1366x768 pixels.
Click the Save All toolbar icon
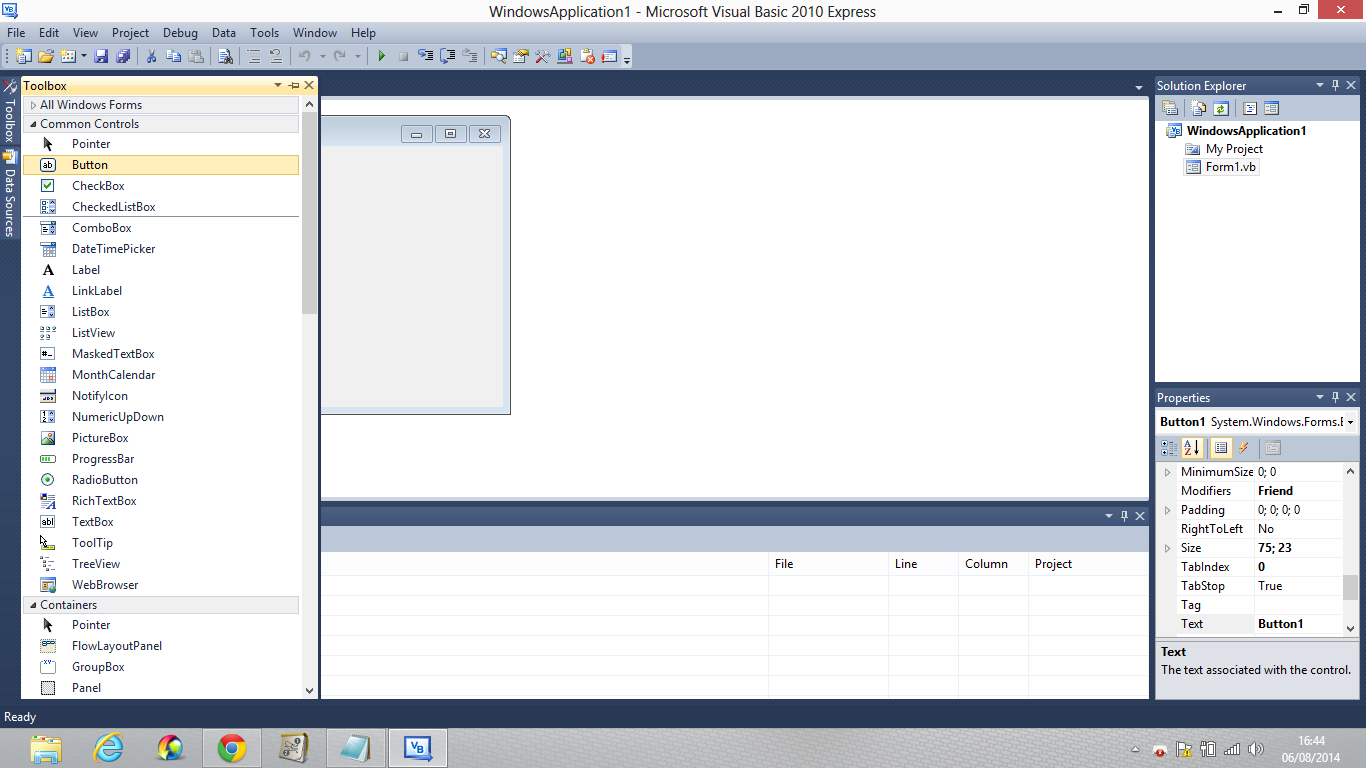pos(123,56)
